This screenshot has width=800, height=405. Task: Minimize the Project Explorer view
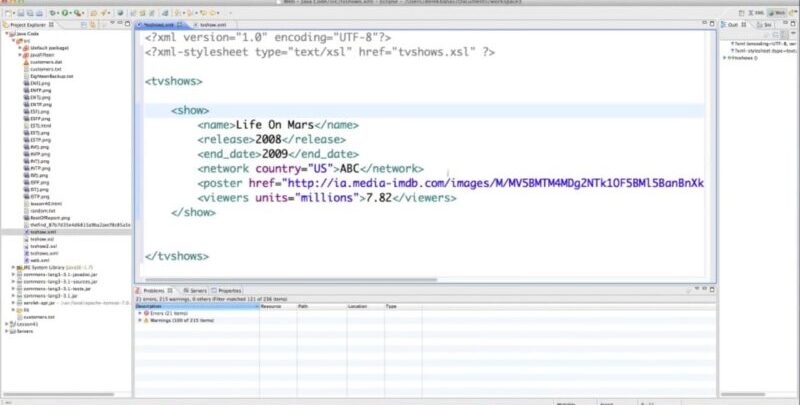(x=120, y=23)
